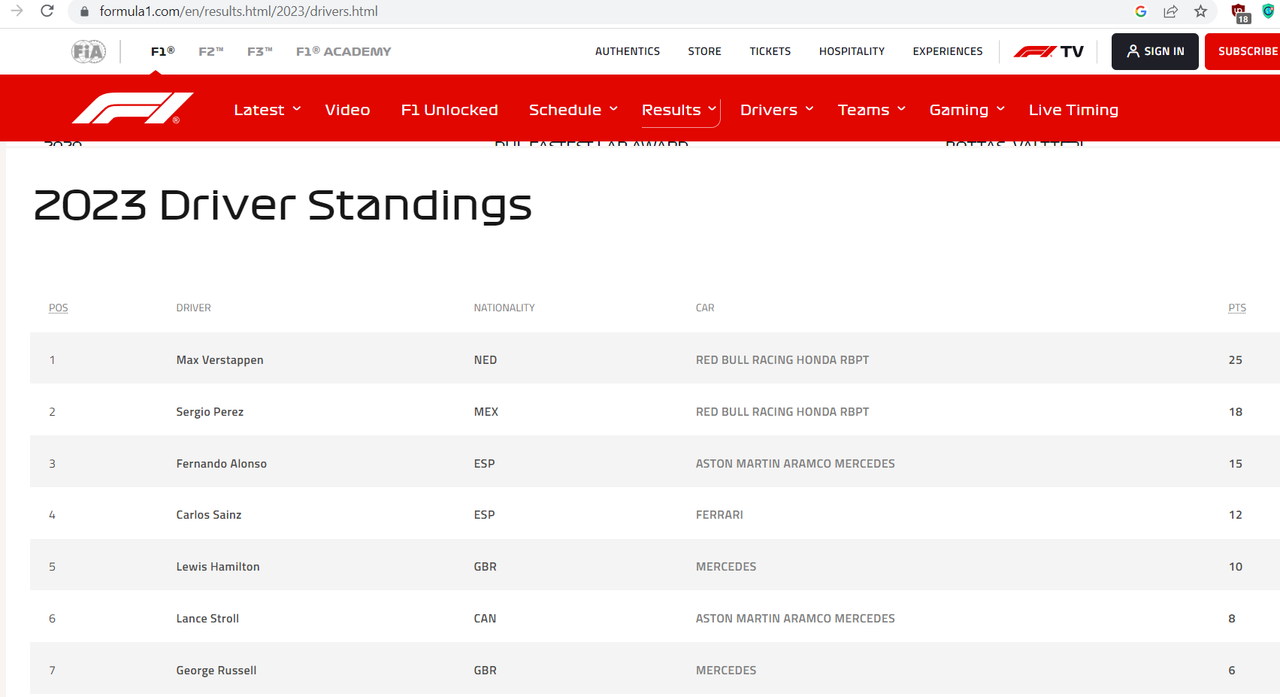This screenshot has width=1280, height=697.
Task: Open Live Timing in the nav bar
Action: 1073,110
